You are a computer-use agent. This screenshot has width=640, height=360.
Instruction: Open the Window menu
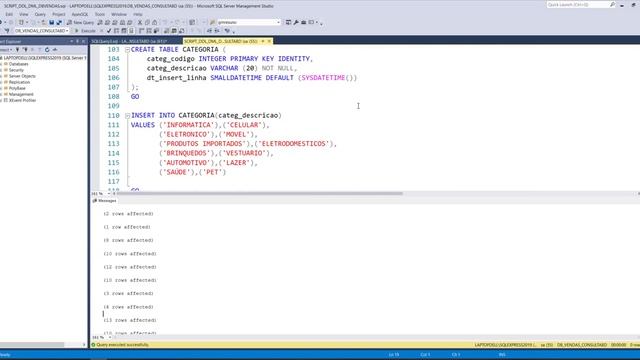(119, 14)
